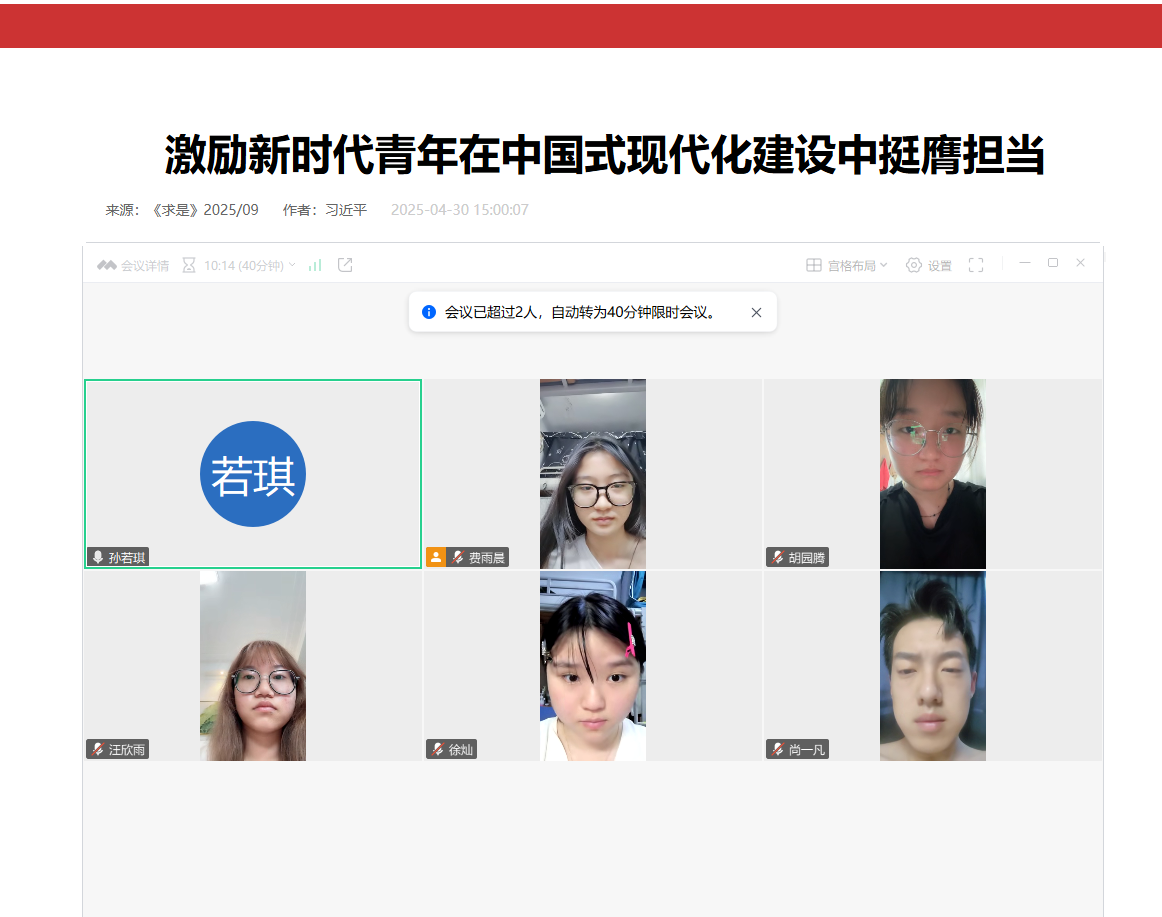Click the blue info icon in notification
The image size is (1162, 917).
click(428, 312)
